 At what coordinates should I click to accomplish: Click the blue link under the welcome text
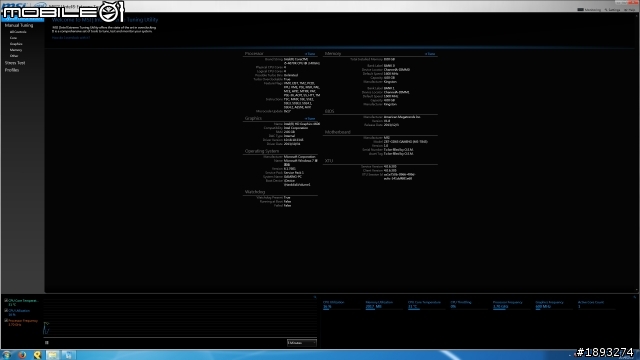click(x=71, y=38)
